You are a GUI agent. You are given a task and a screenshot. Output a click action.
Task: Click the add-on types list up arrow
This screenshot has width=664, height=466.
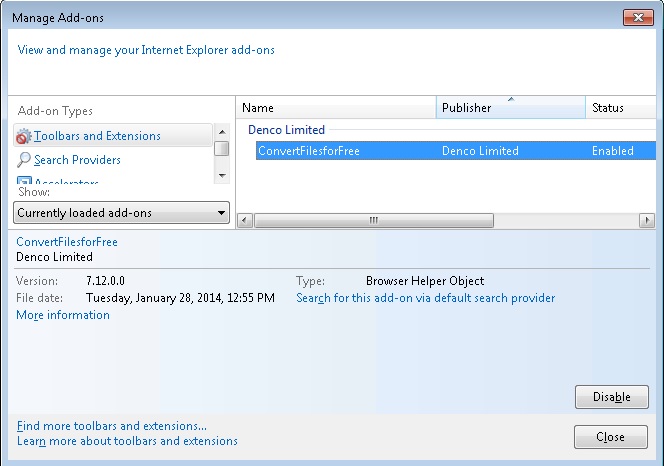click(222, 132)
